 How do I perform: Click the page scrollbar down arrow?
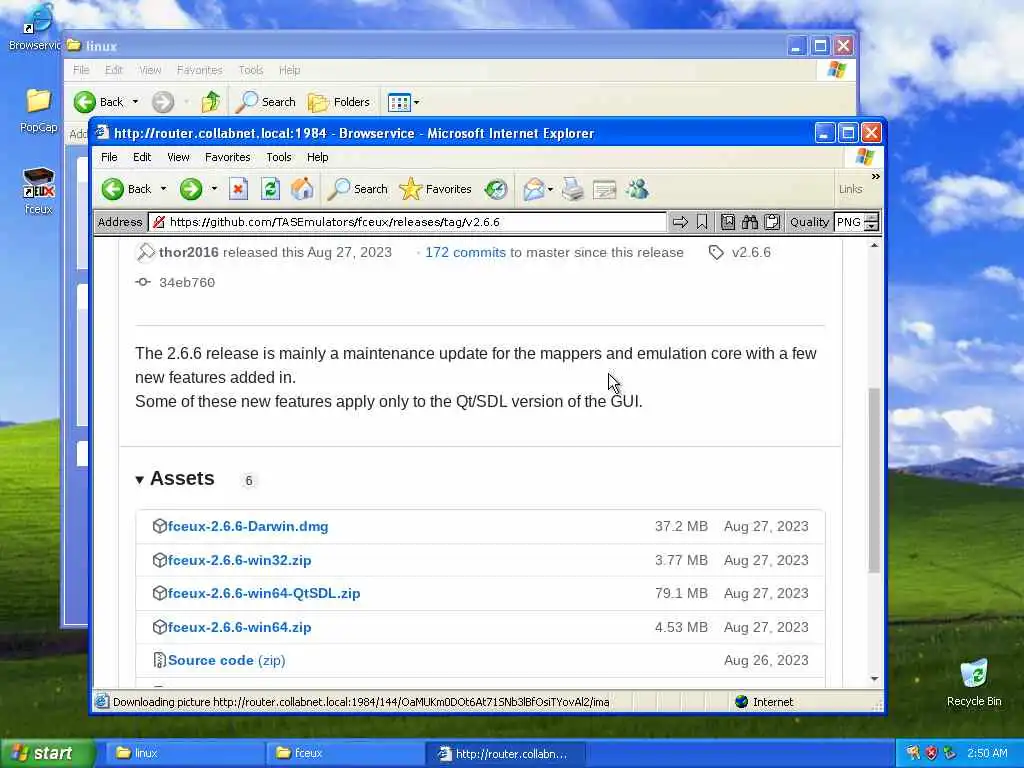874,679
